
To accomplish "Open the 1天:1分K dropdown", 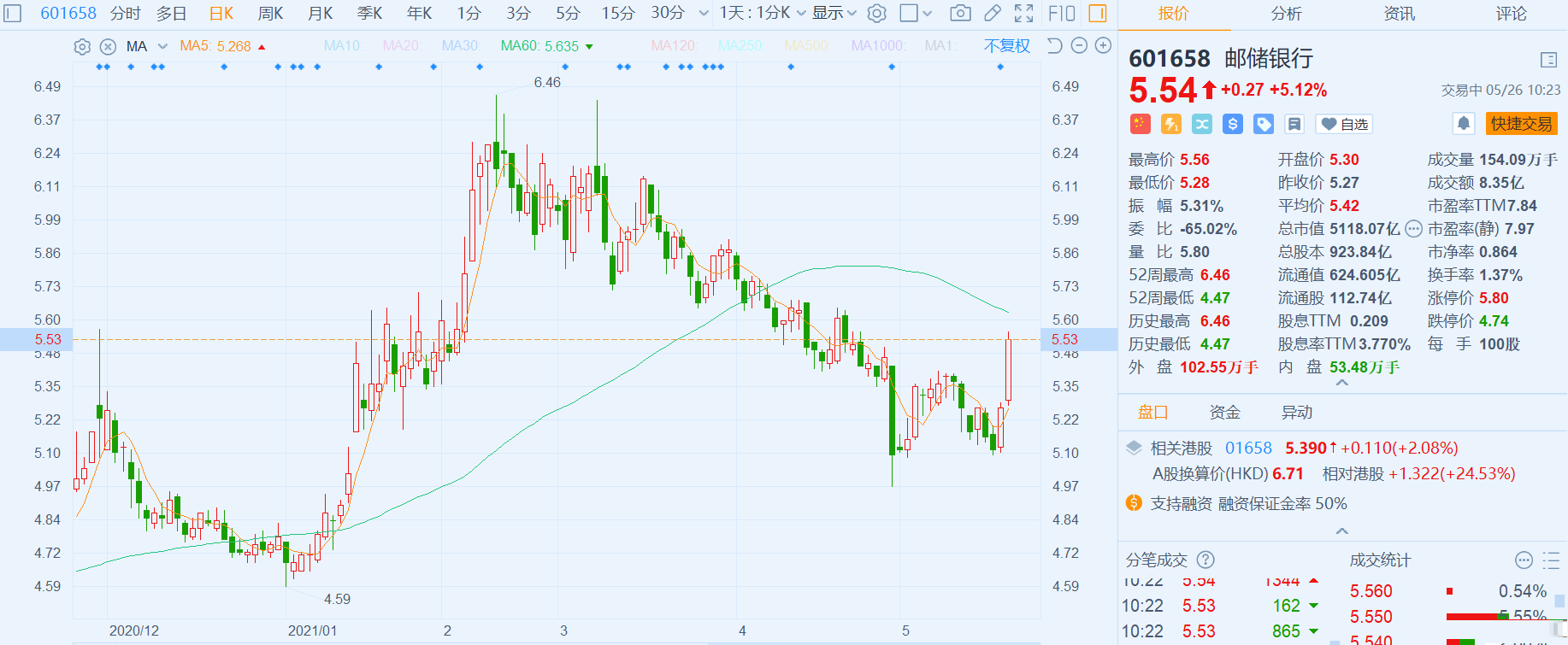I will pyautogui.click(x=763, y=13).
